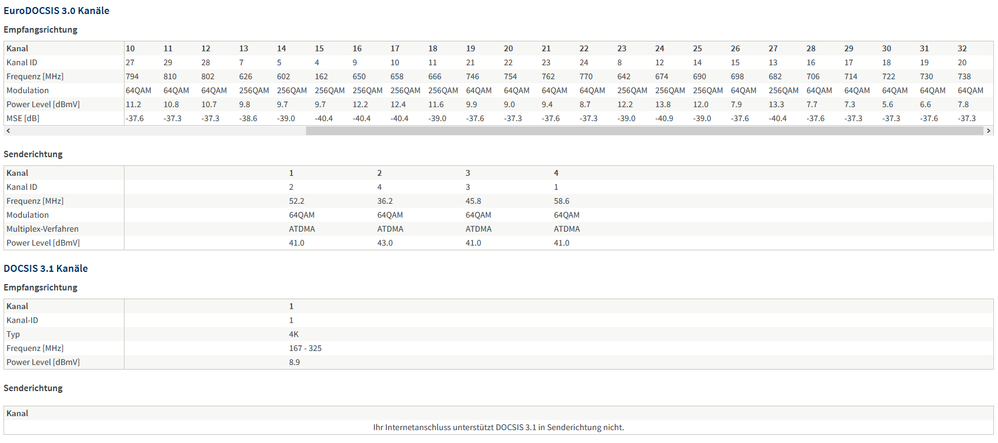Click the right arrow of the horizontal scrollbar

coord(988,130)
